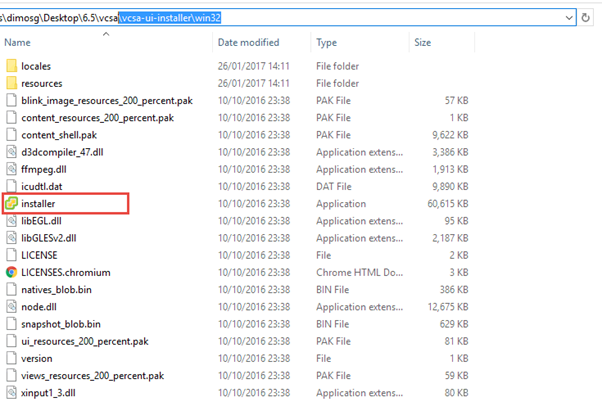Click the locales folder icon

12,66
